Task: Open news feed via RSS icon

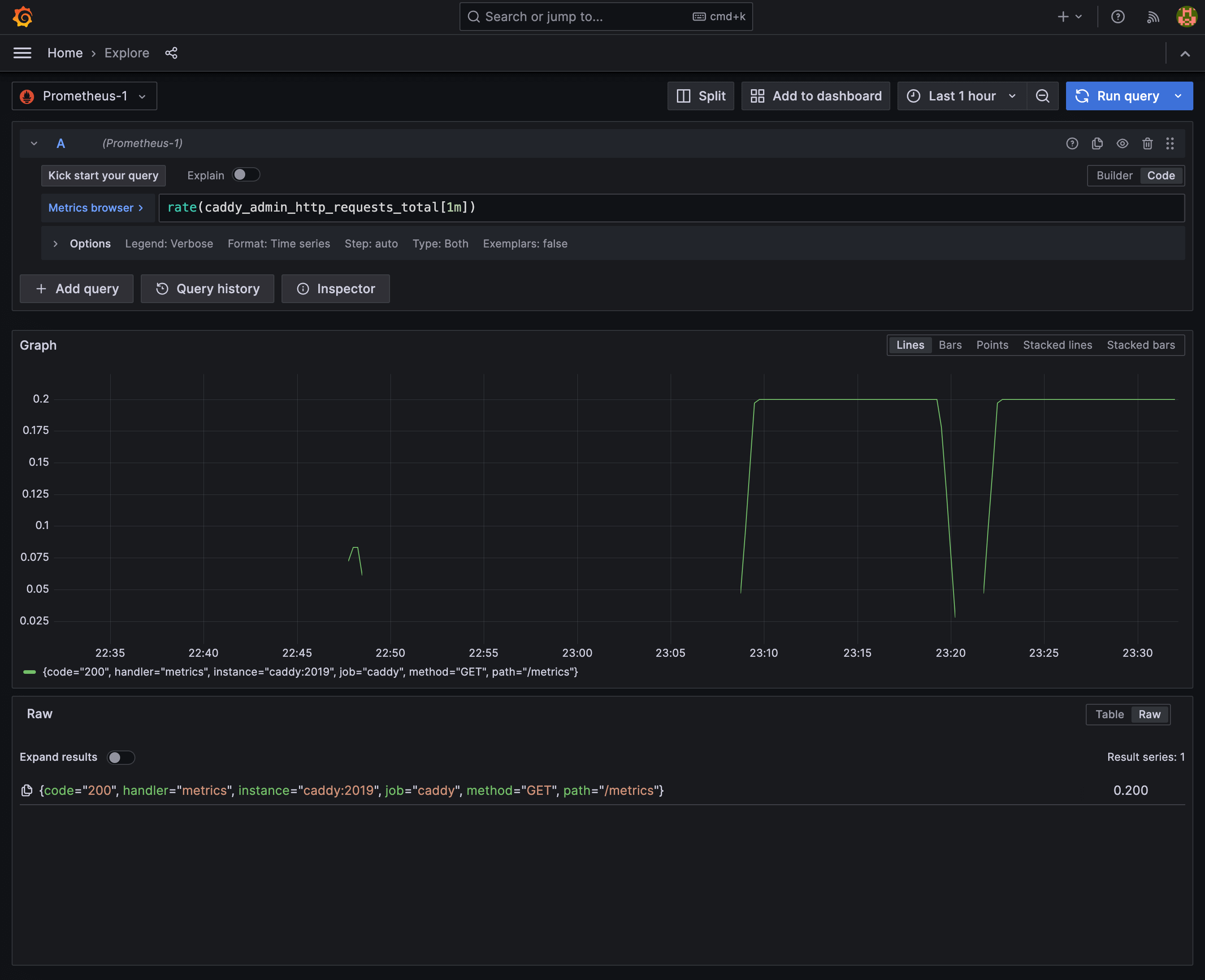Action: click(x=1153, y=17)
